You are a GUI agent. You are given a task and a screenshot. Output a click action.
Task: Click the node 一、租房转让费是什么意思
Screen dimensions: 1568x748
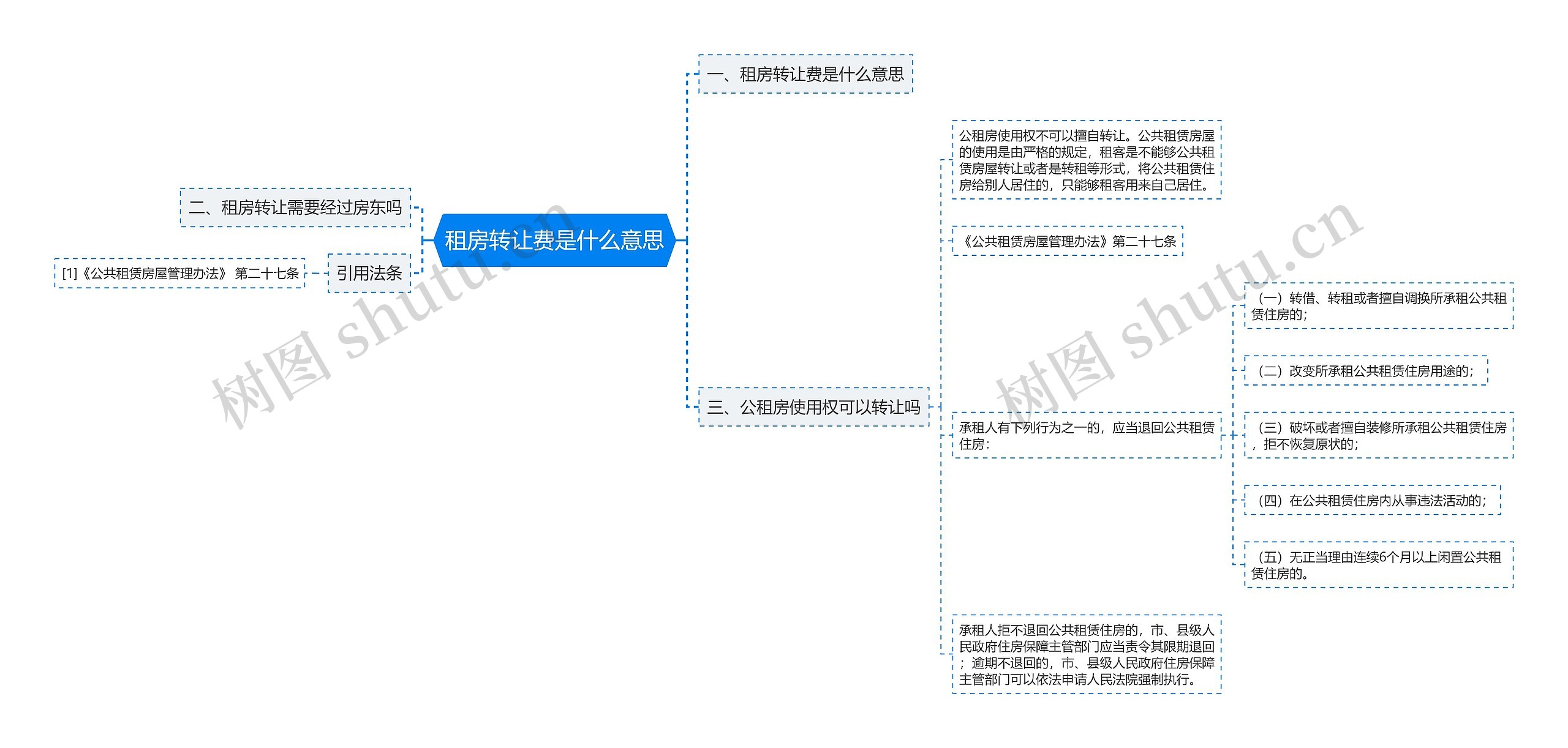point(807,75)
